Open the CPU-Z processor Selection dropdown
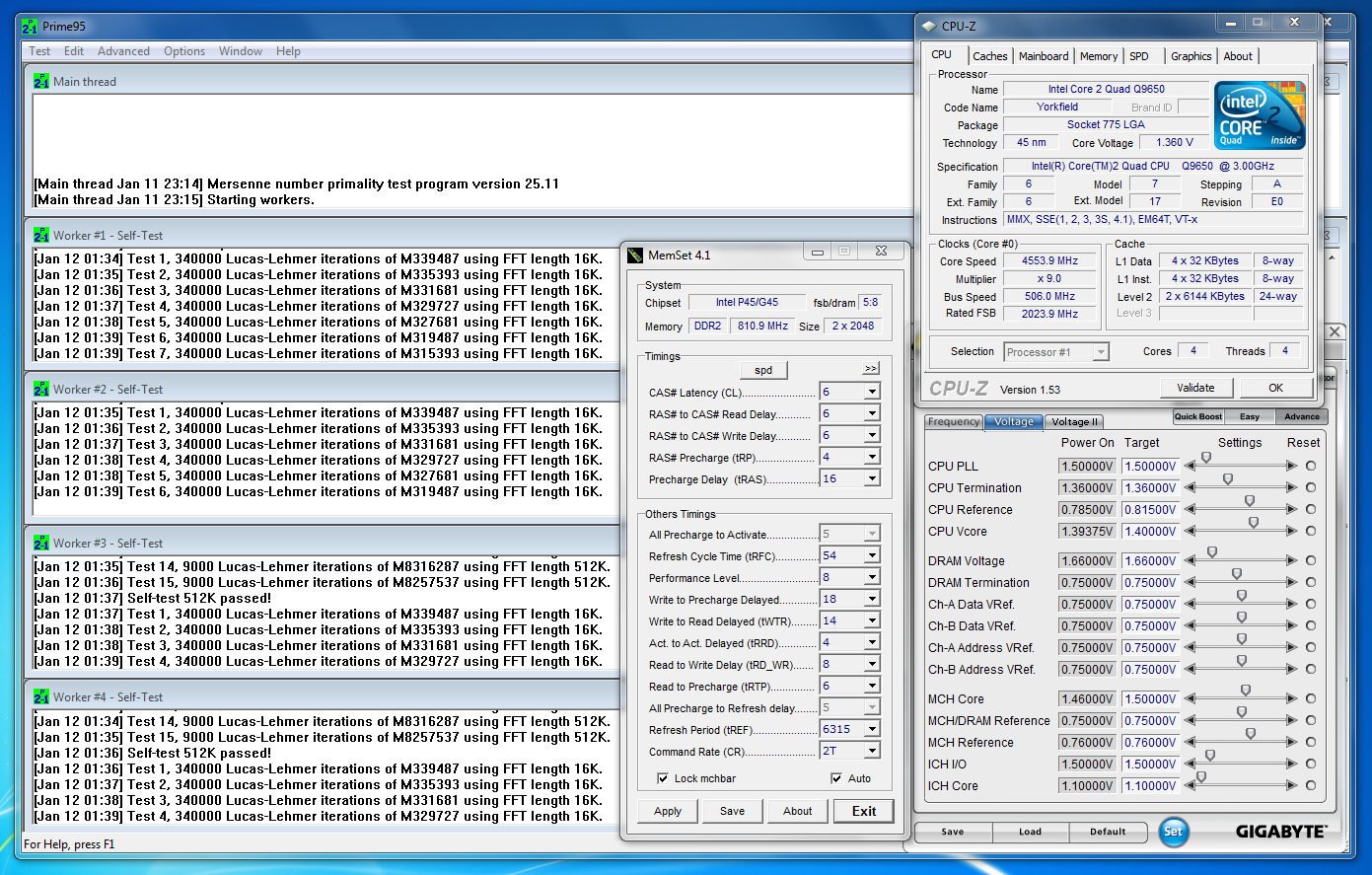The image size is (1372, 875). tap(1102, 352)
